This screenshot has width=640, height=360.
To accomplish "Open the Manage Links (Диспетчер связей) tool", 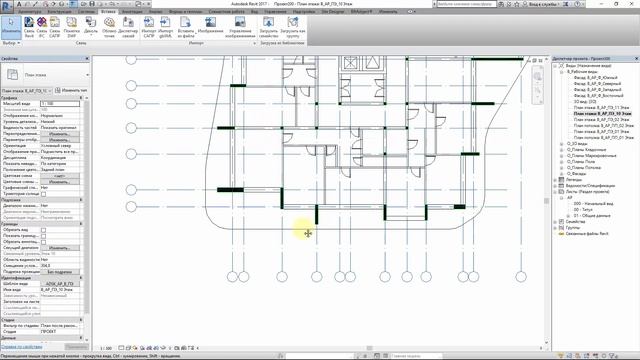I will point(128,27).
